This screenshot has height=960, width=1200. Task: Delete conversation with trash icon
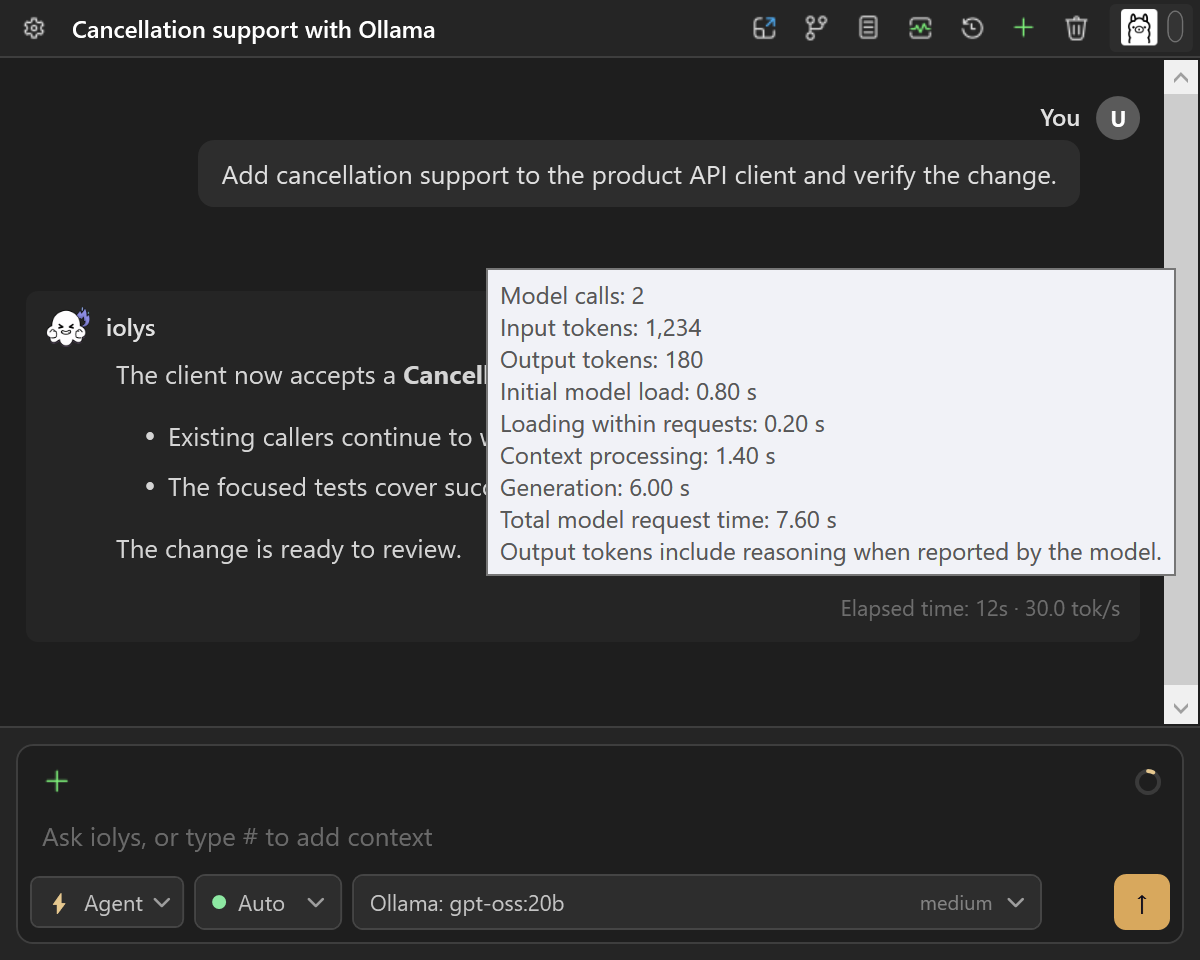[1076, 29]
